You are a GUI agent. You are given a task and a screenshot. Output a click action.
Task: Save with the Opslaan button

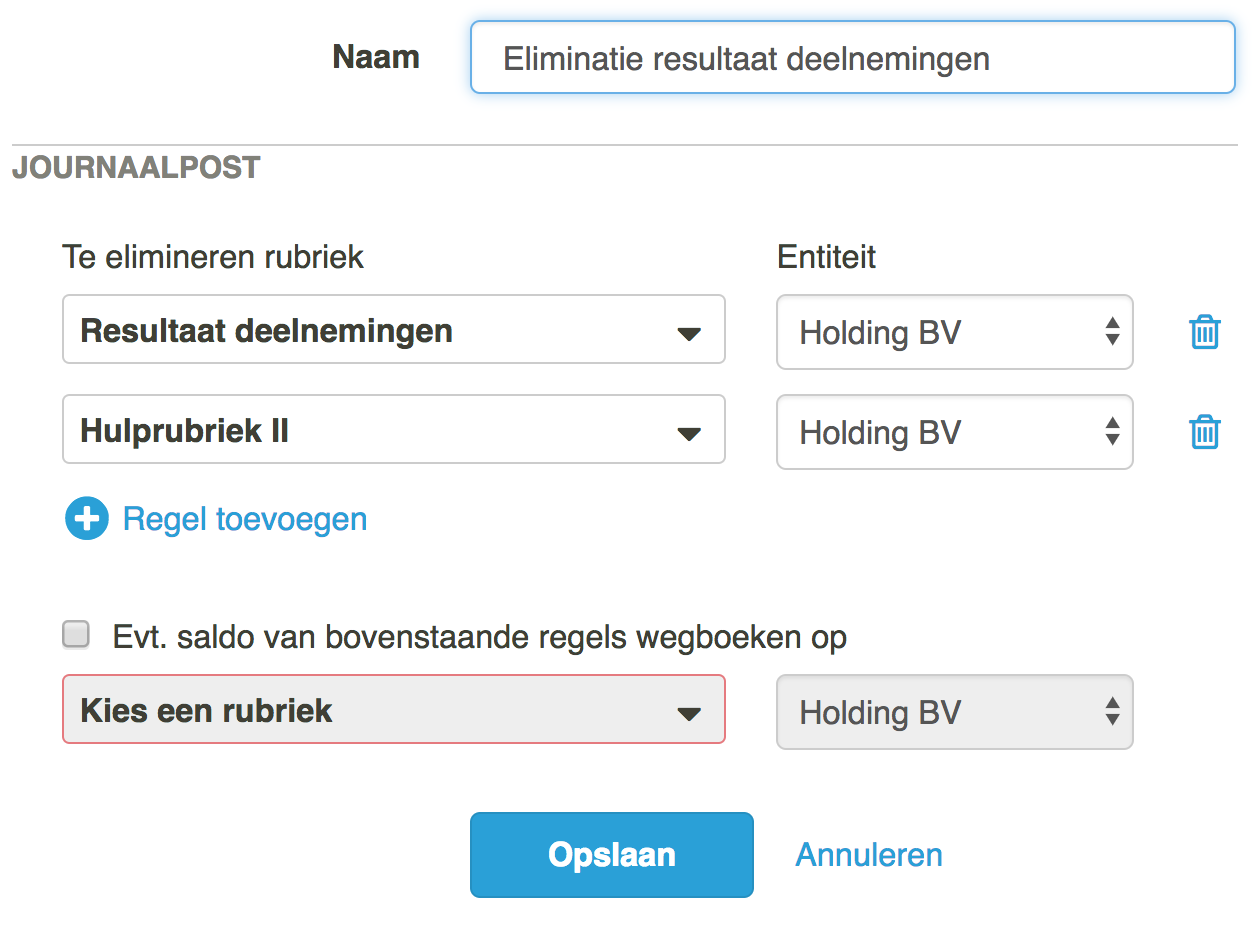(612, 855)
